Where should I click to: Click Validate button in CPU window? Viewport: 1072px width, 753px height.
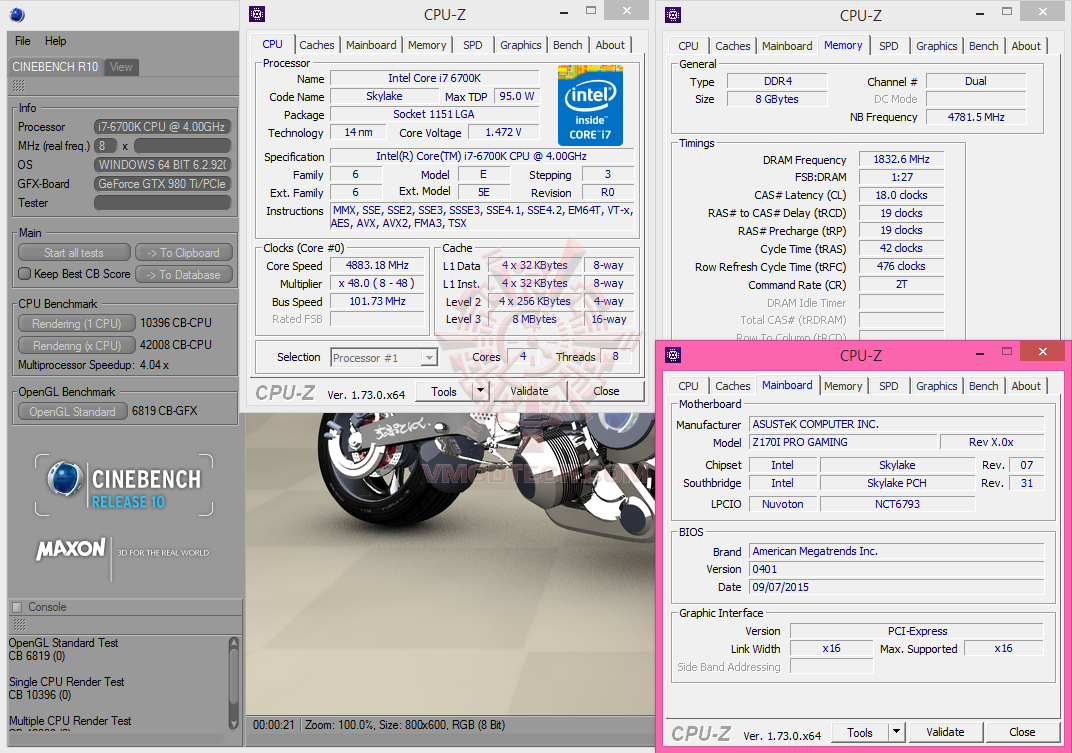(529, 391)
